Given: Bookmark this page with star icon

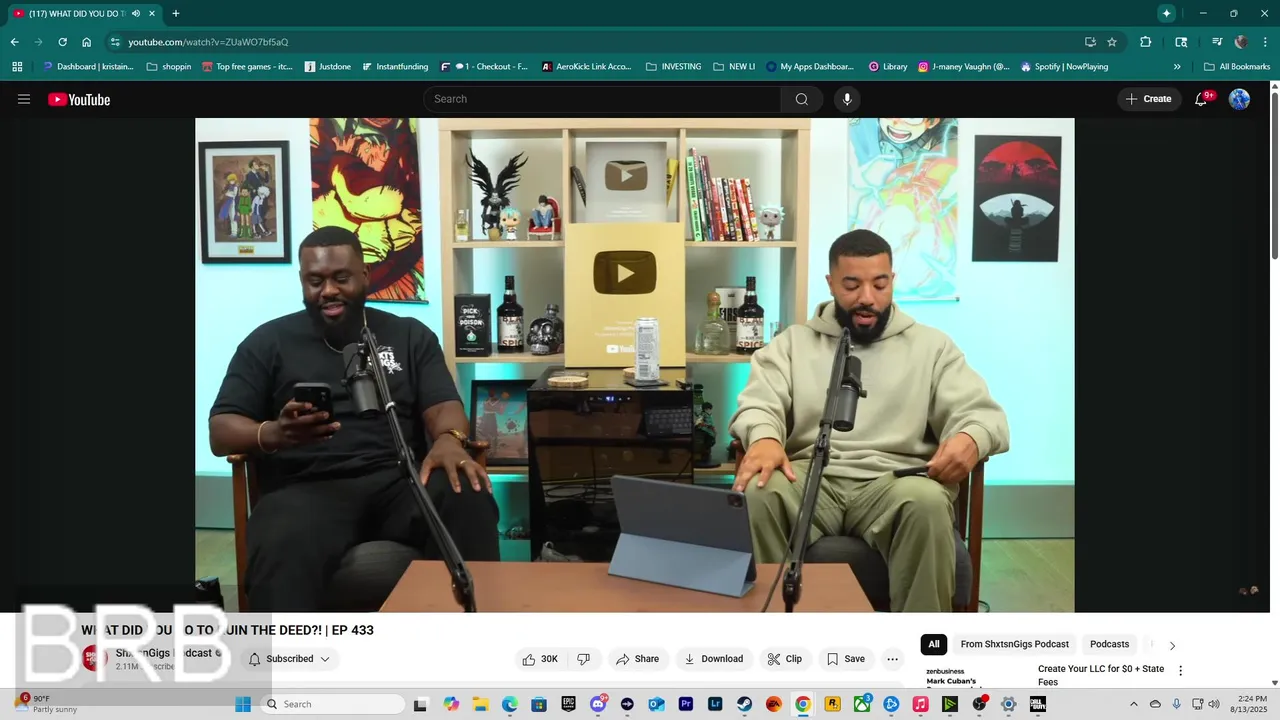Looking at the screenshot, I should 1112,42.
